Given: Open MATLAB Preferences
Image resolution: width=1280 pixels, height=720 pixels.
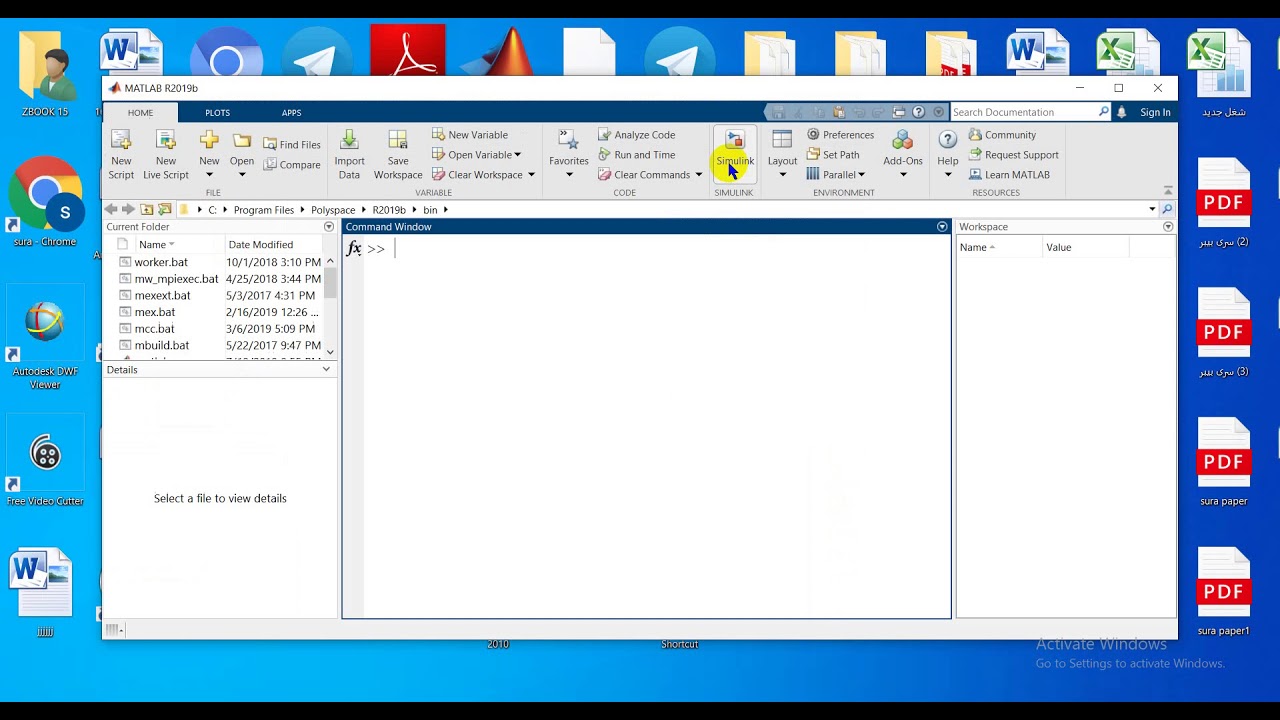Looking at the screenshot, I should pos(840,135).
